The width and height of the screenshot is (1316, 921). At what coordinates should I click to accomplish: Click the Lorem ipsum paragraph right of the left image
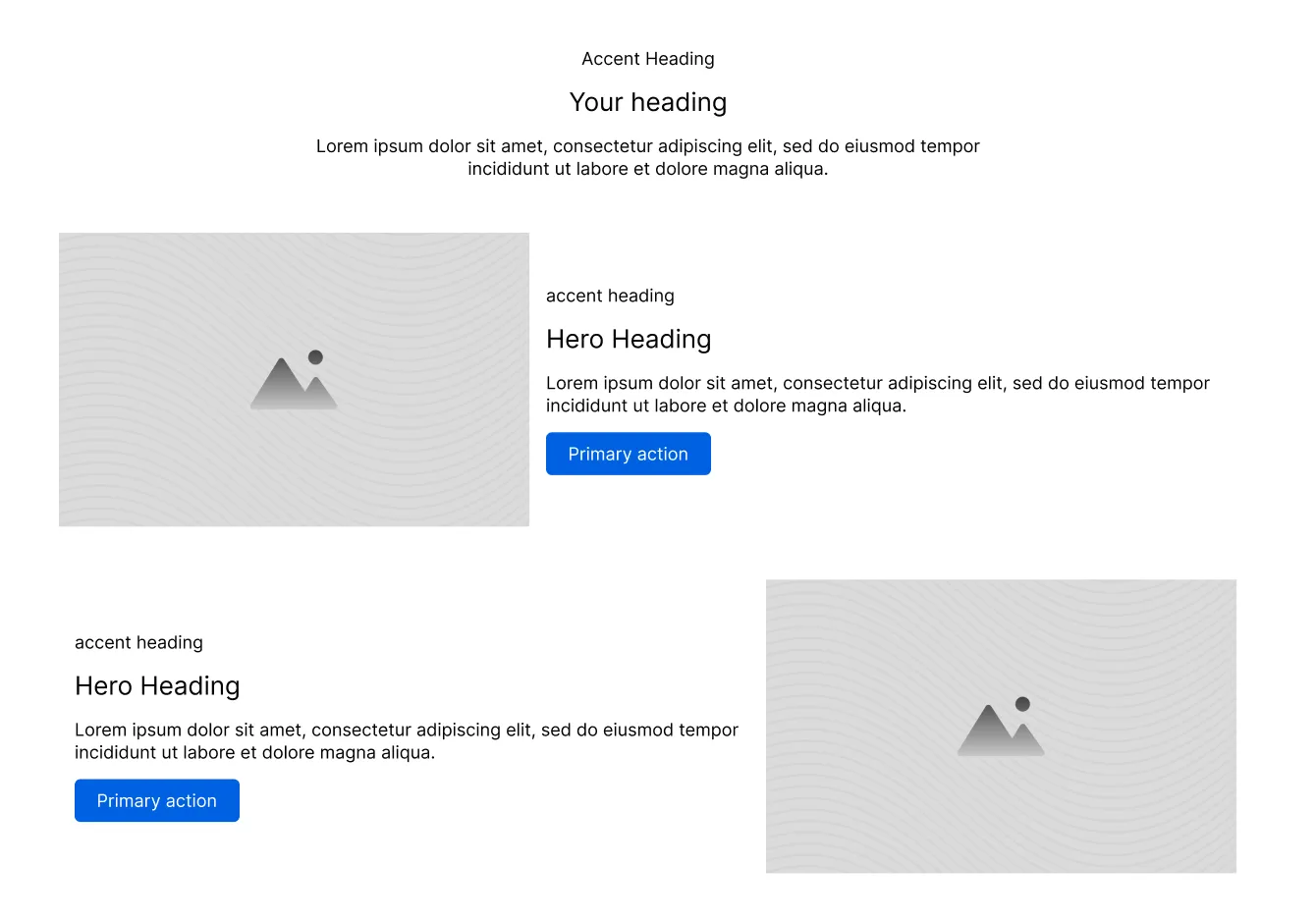878,394
